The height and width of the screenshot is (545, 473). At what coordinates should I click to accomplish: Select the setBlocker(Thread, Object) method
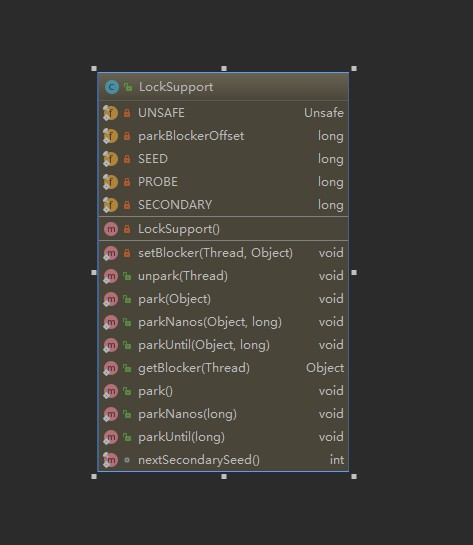(x=215, y=253)
